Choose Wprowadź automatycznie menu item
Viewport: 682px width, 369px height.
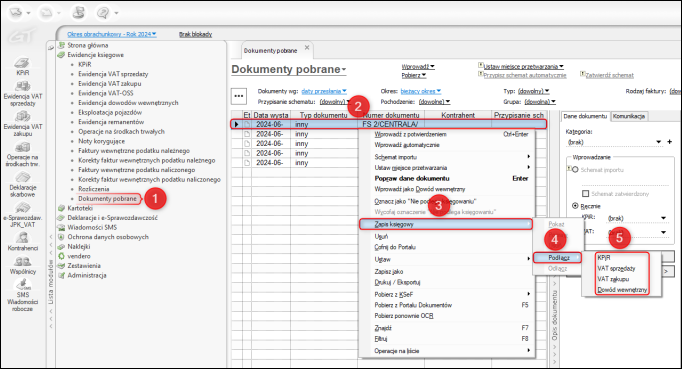(x=446, y=145)
